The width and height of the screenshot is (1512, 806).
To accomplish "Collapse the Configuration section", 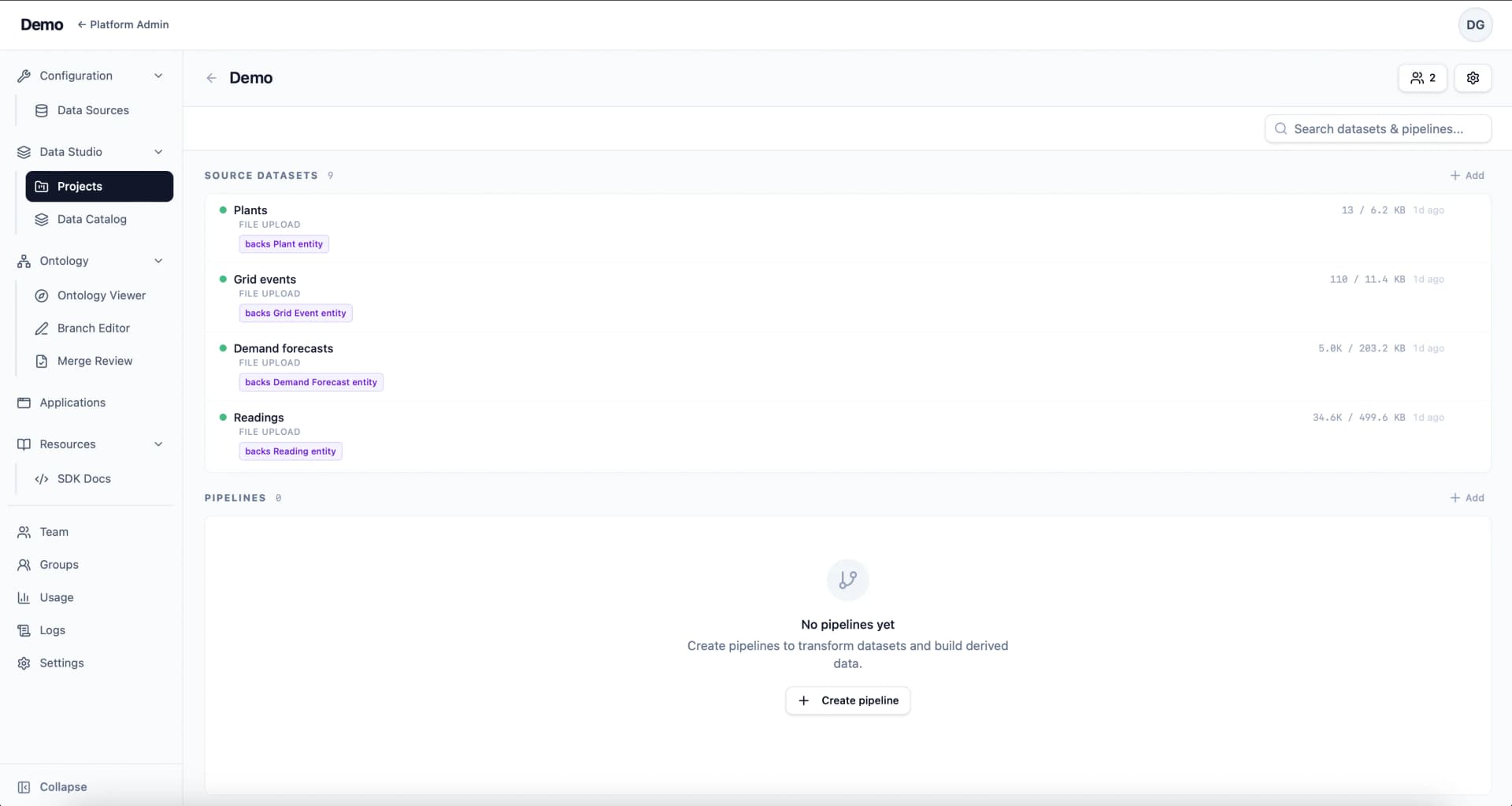I will 158,76.
